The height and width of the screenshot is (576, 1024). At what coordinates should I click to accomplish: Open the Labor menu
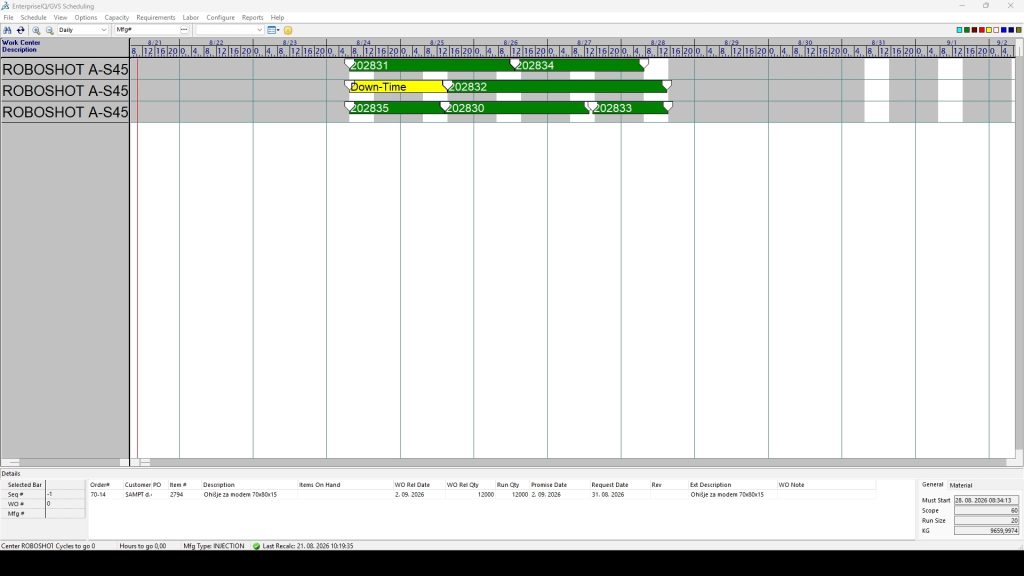click(x=191, y=18)
